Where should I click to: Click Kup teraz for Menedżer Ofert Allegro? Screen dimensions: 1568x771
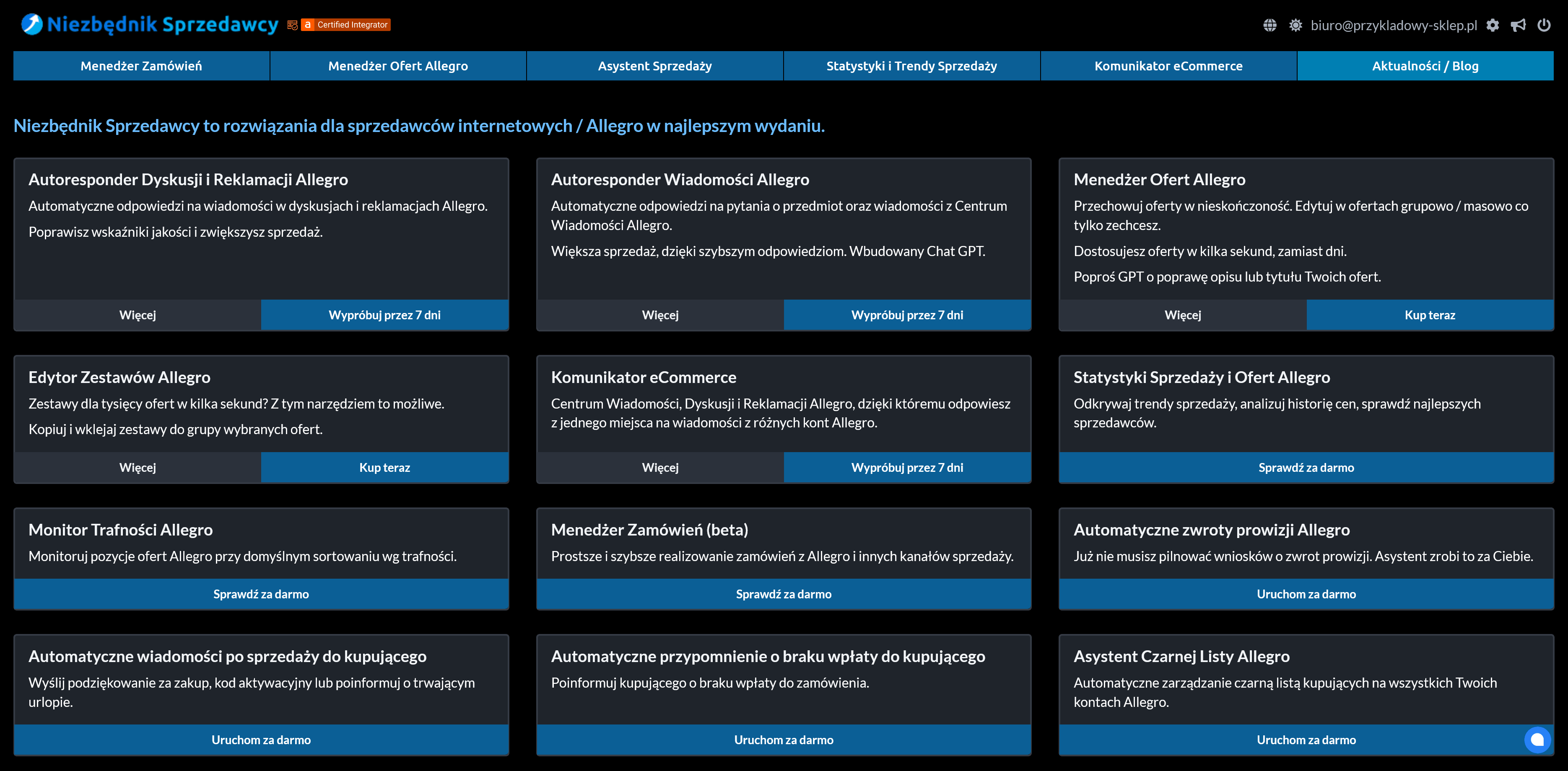pos(1429,315)
